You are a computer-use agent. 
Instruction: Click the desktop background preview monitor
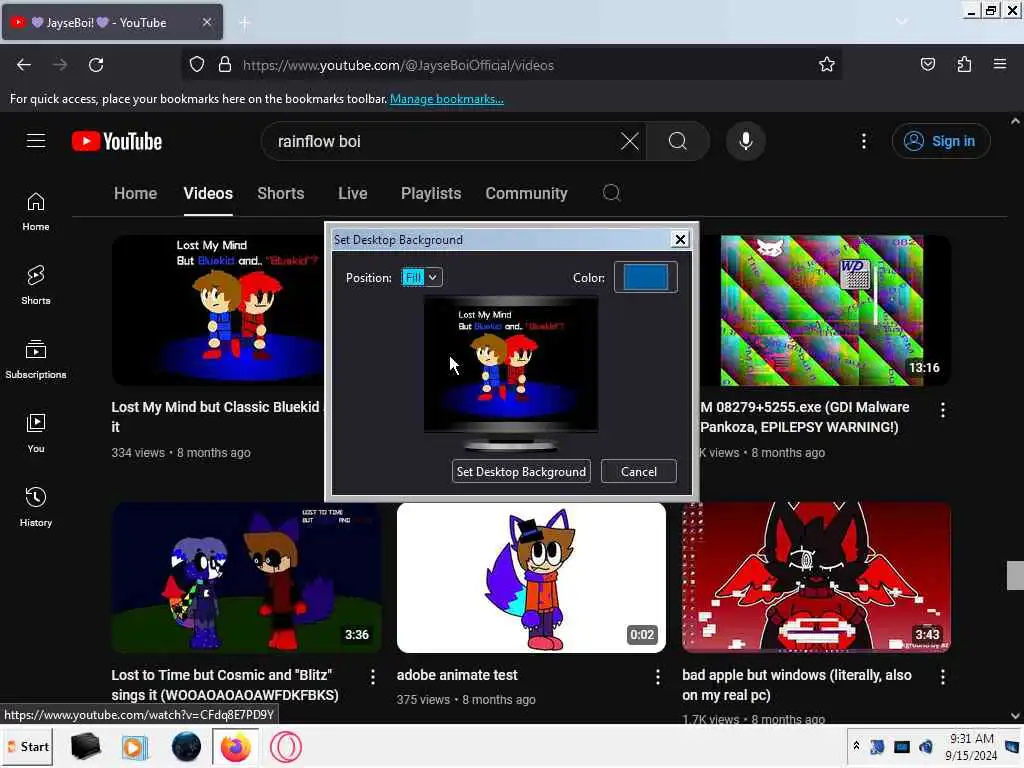point(511,373)
